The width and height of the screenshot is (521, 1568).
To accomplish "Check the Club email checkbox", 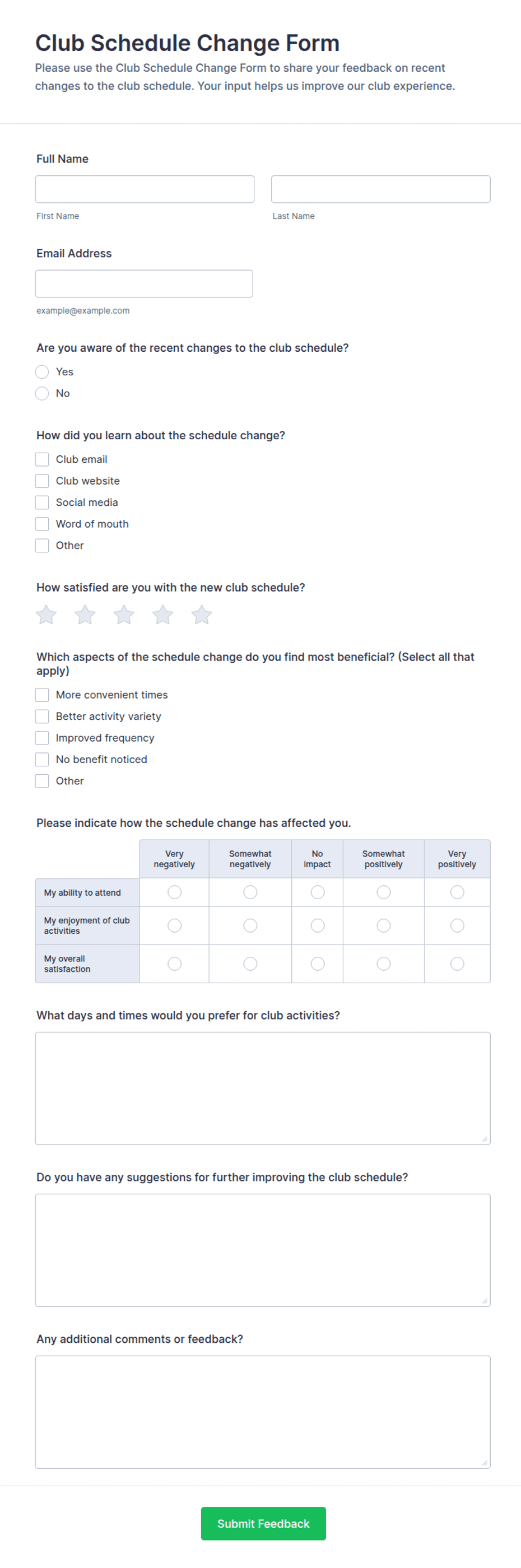I will point(42,459).
